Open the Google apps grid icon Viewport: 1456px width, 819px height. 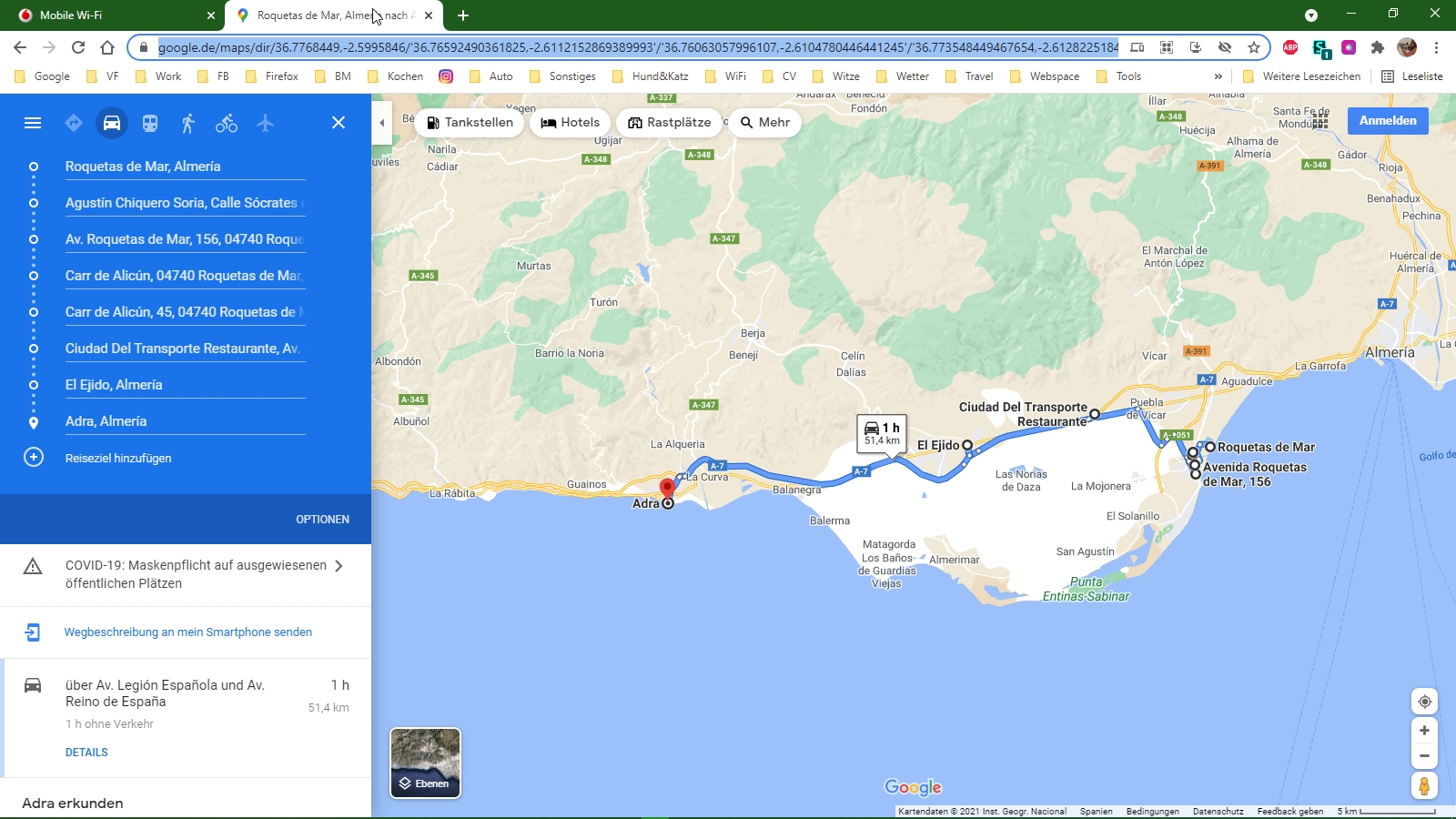tap(1320, 121)
